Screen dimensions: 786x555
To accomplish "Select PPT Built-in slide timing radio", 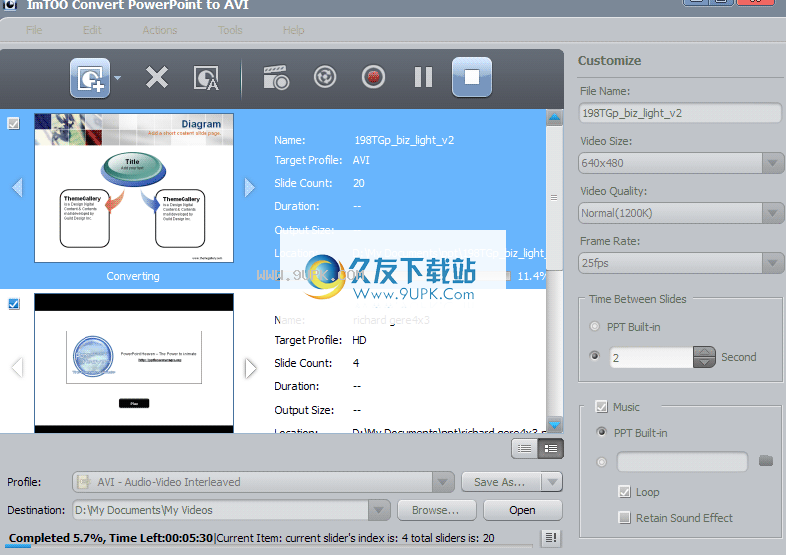I will point(595,326).
